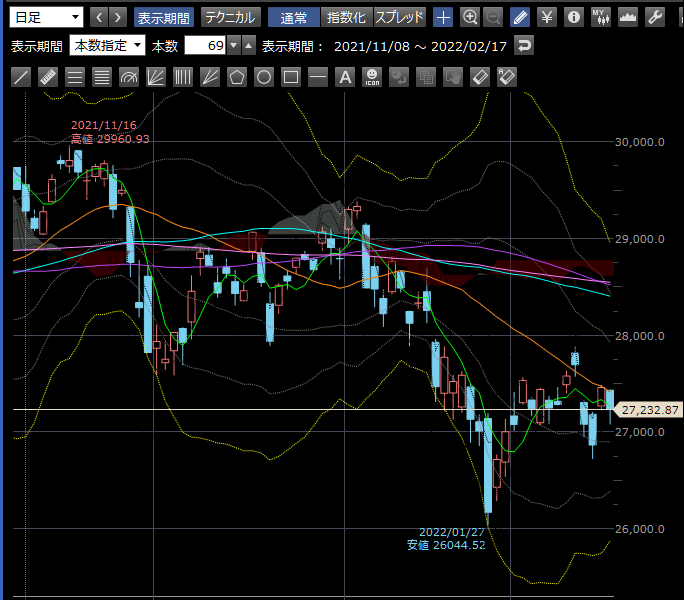The image size is (684, 600).
Task: Toggle the crosshair cursor button
Action: click(x=443, y=17)
